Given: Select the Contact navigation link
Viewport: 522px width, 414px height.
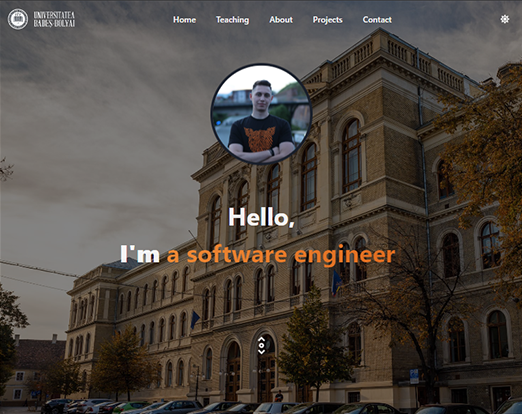Looking at the screenshot, I should pyautogui.click(x=377, y=20).
